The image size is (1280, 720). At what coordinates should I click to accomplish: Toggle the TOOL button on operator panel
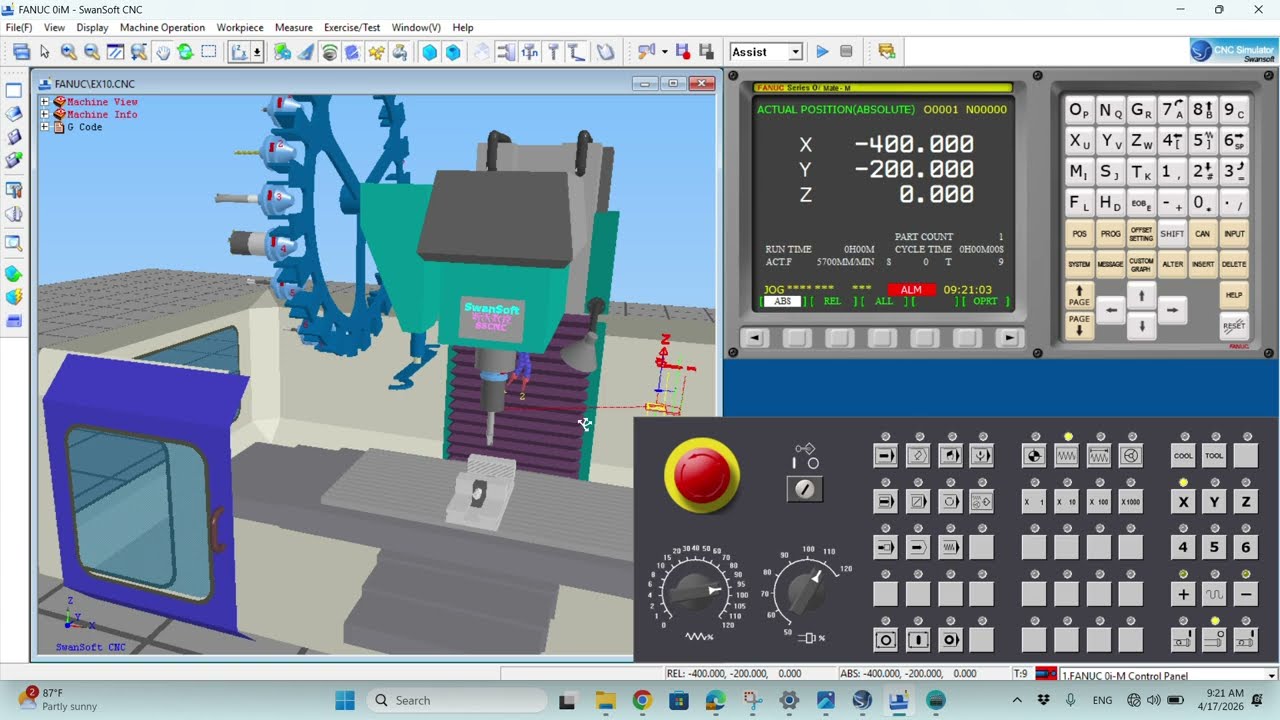pos(1214,455)
